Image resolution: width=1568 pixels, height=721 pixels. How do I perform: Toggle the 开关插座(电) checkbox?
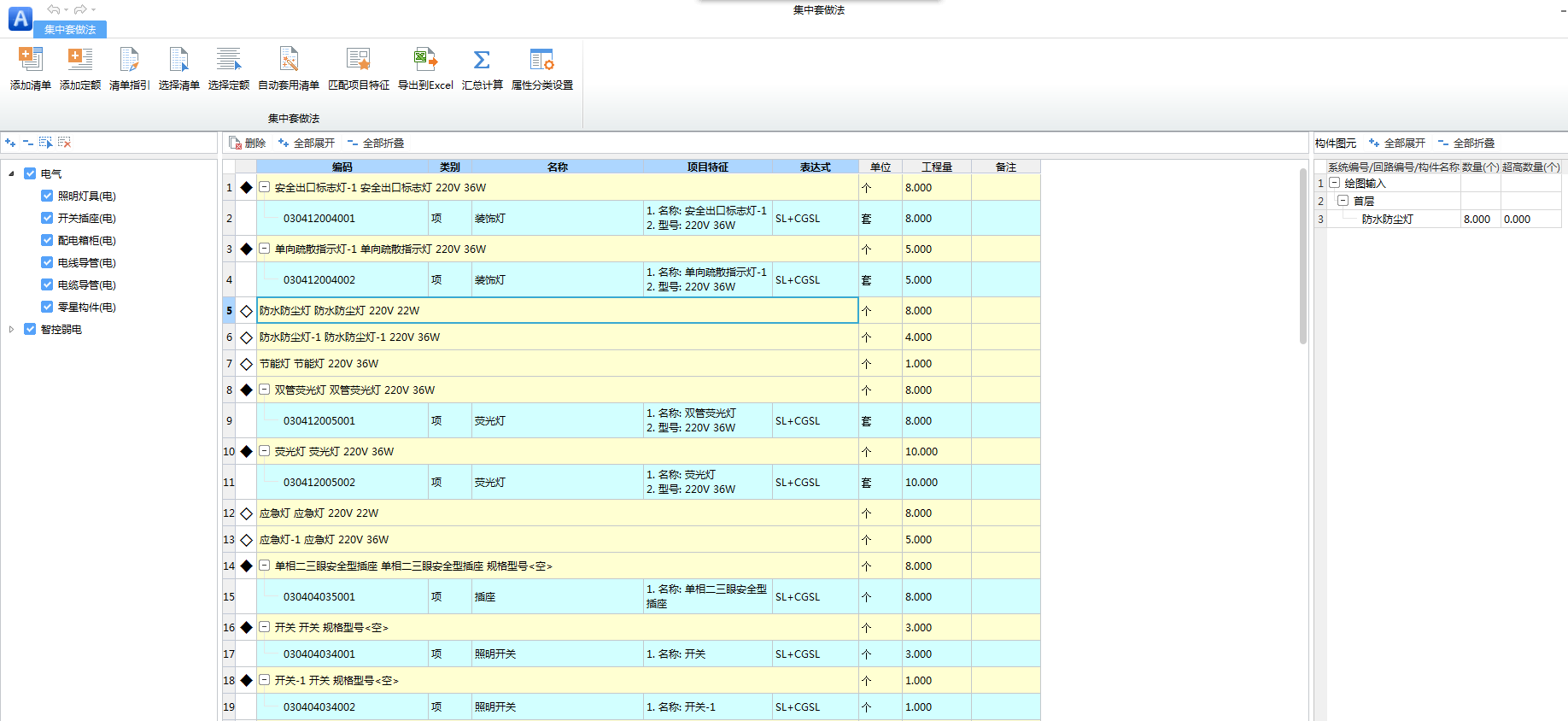47,218
